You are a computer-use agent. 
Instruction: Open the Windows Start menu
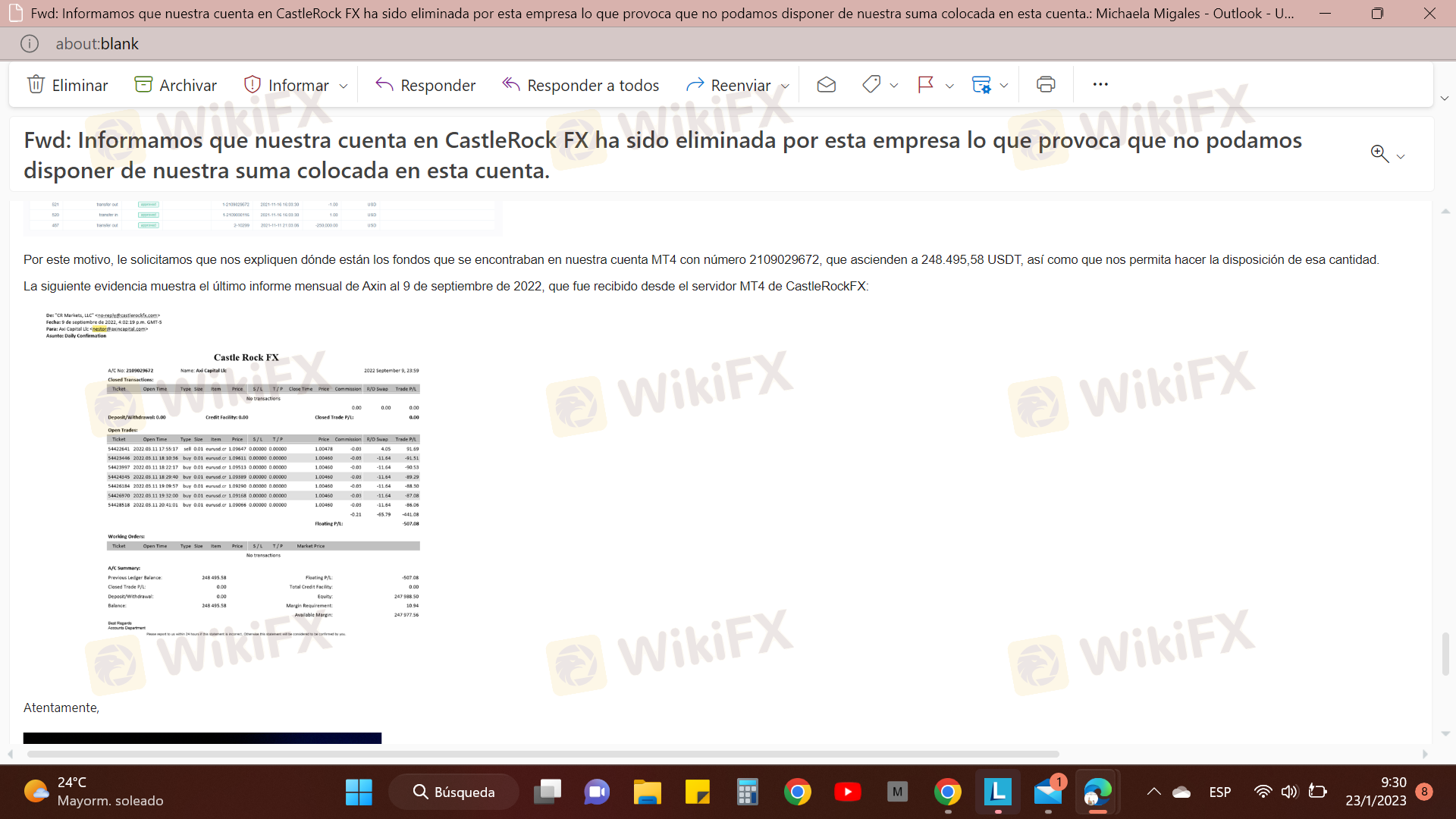pyautogui.click(x=359, y=792)
